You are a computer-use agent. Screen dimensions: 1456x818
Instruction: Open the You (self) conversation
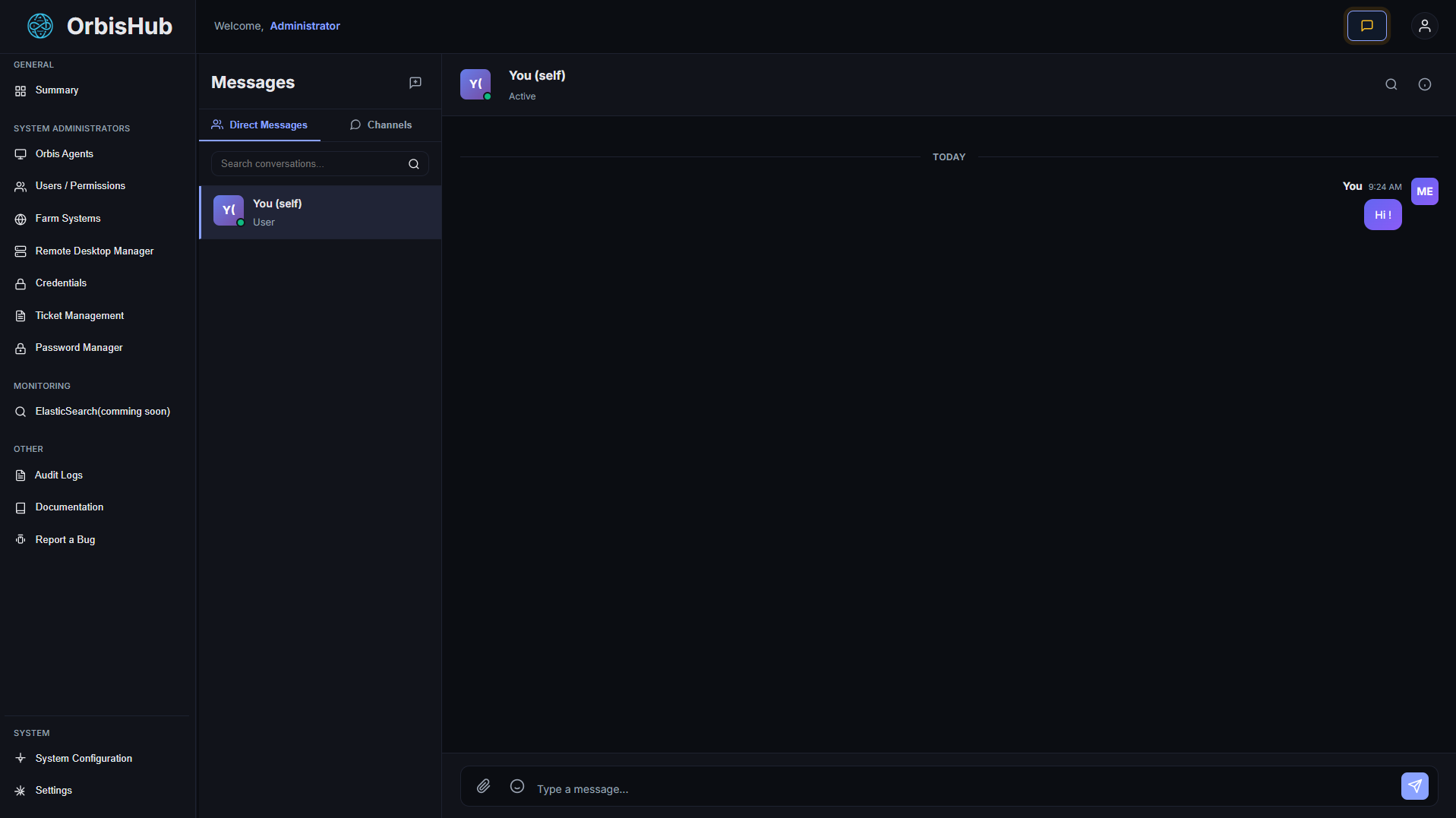(x=319, y=212)
